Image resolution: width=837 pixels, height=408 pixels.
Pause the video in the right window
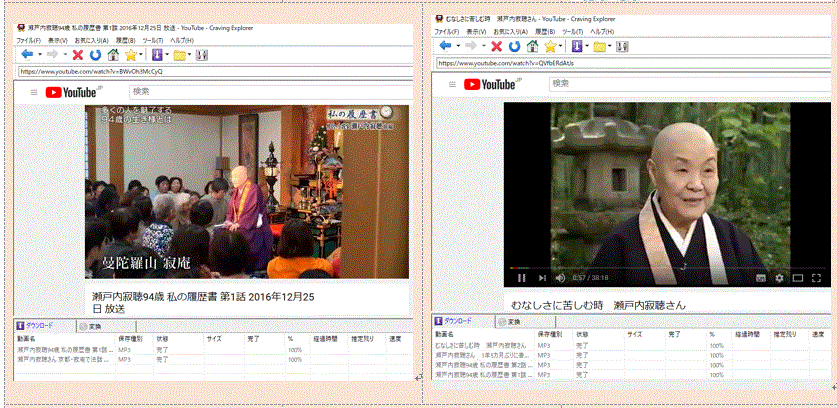pos(522,278)
